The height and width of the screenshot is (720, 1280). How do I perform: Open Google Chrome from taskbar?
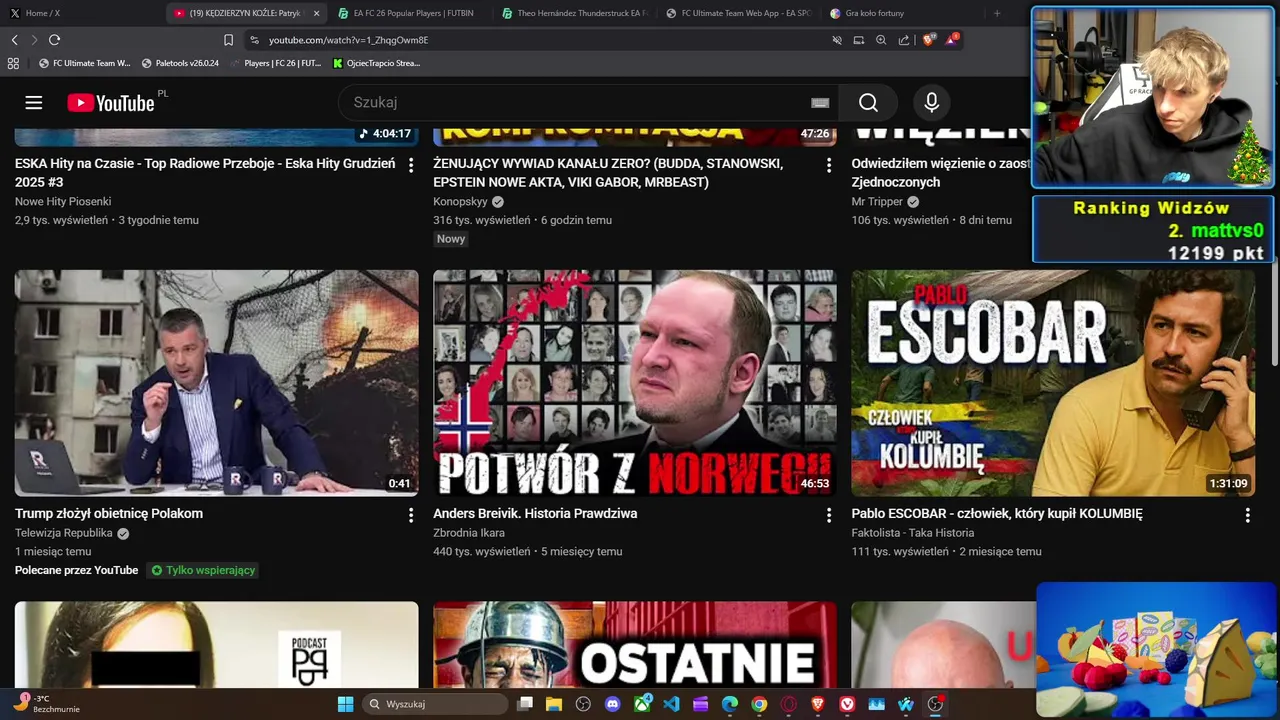[x=759, y=704]
